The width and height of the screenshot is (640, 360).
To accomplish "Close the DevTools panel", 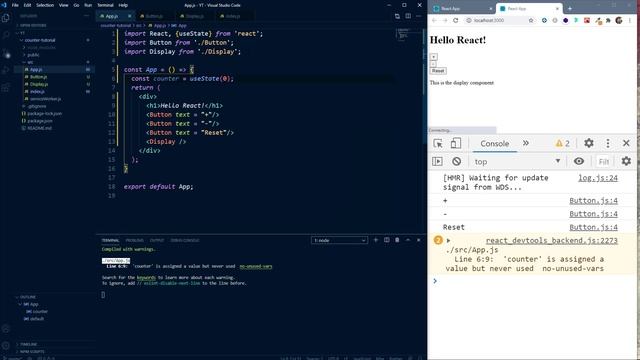I will point(626,143).
